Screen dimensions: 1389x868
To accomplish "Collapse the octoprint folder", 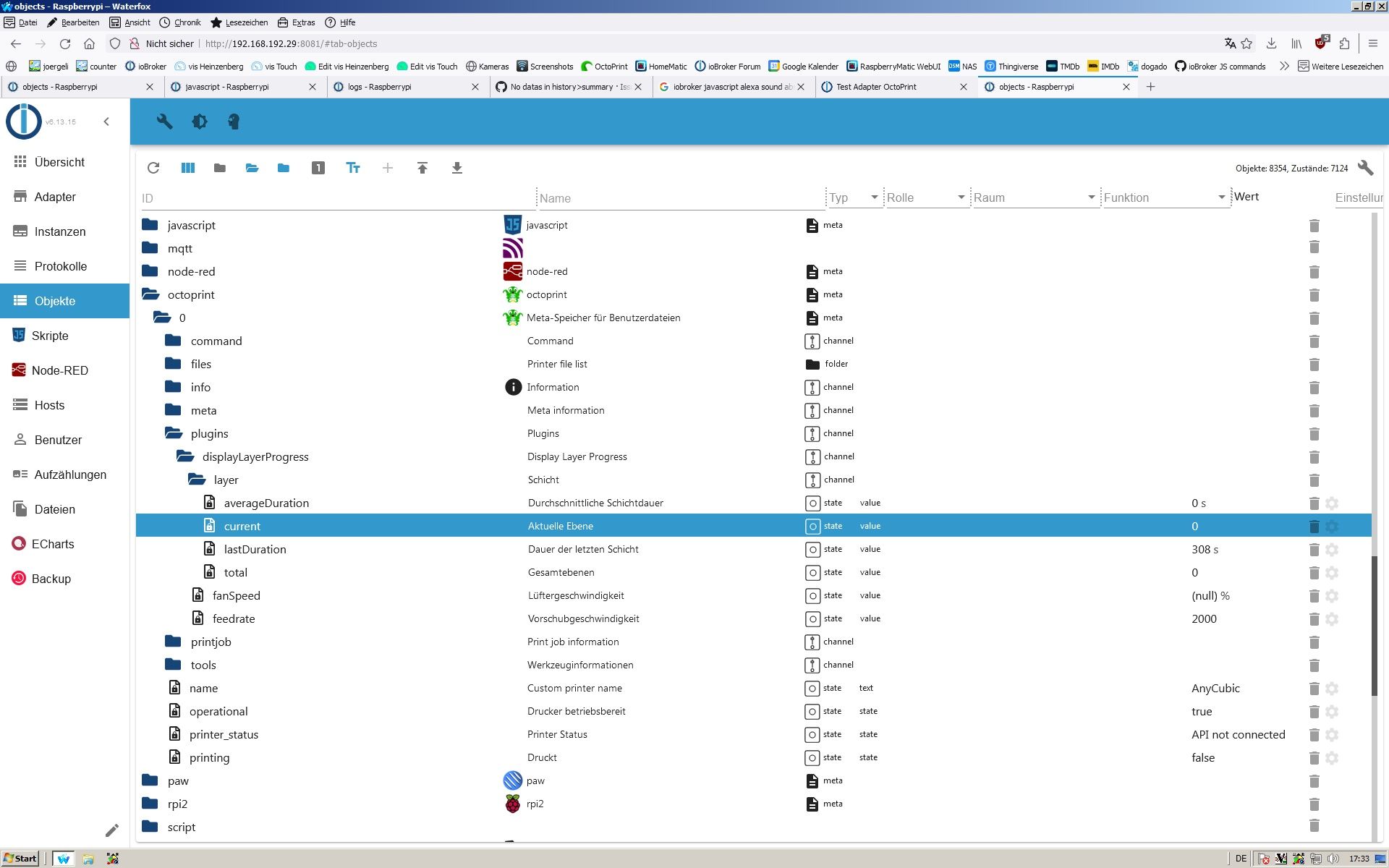I will (150, 294).
